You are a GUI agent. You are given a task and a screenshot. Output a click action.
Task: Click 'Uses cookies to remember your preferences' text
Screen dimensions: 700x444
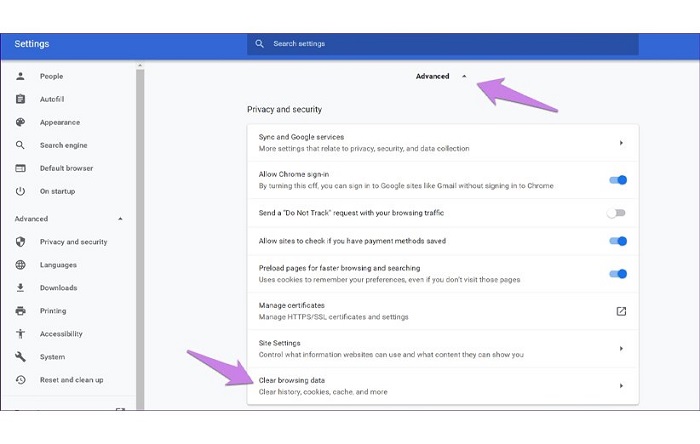389,279
